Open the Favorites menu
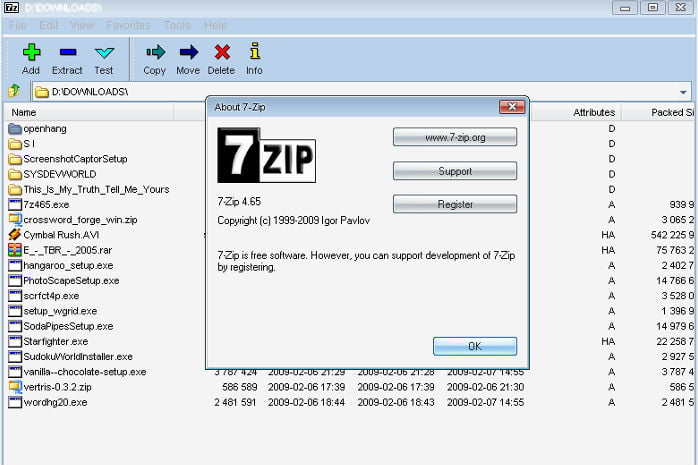The width and height of the screenshot is (698, 465). (x=128, y=25)
